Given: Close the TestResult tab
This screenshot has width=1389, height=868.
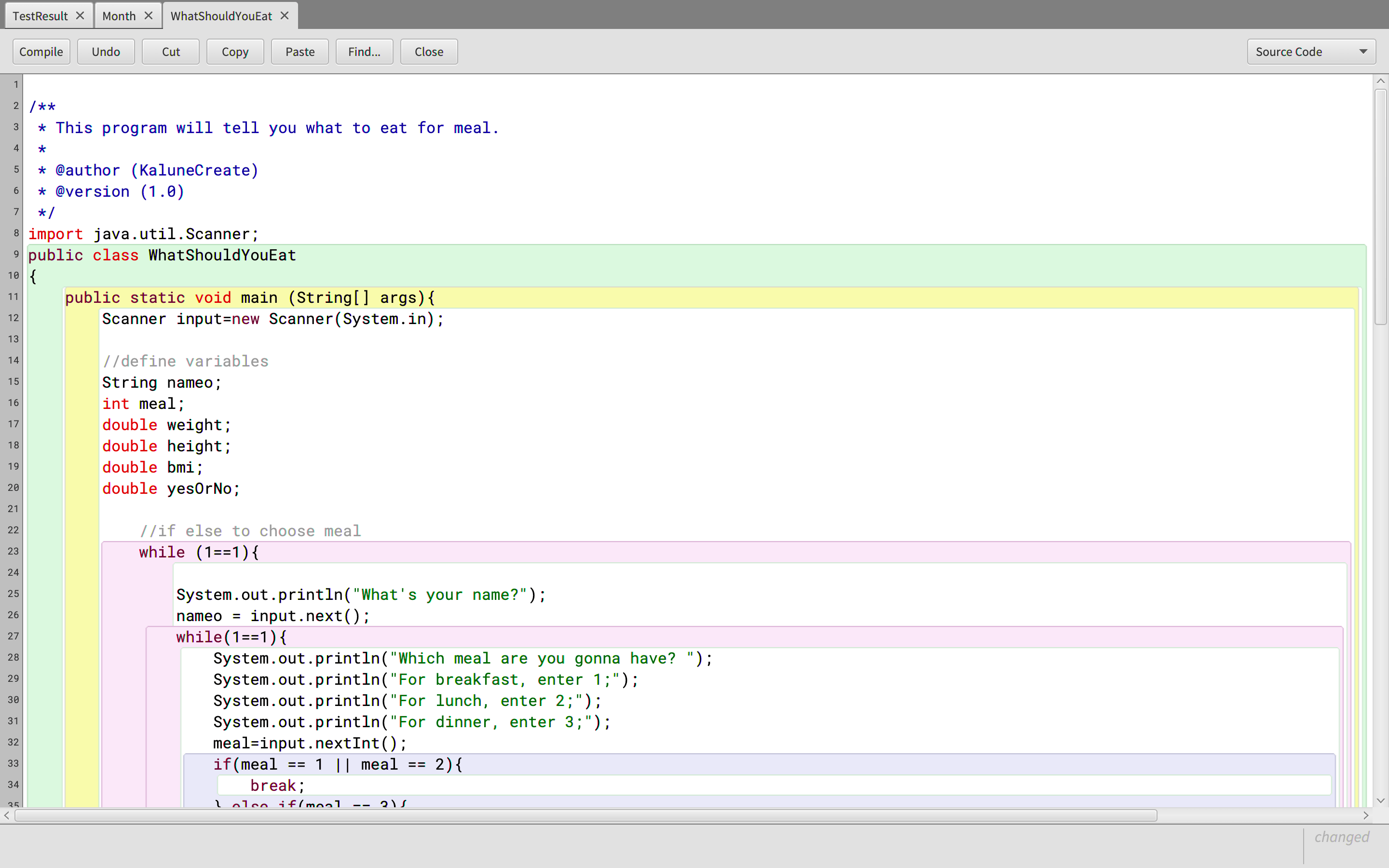Looking at the screenshot, I should [x=81, y=15].
